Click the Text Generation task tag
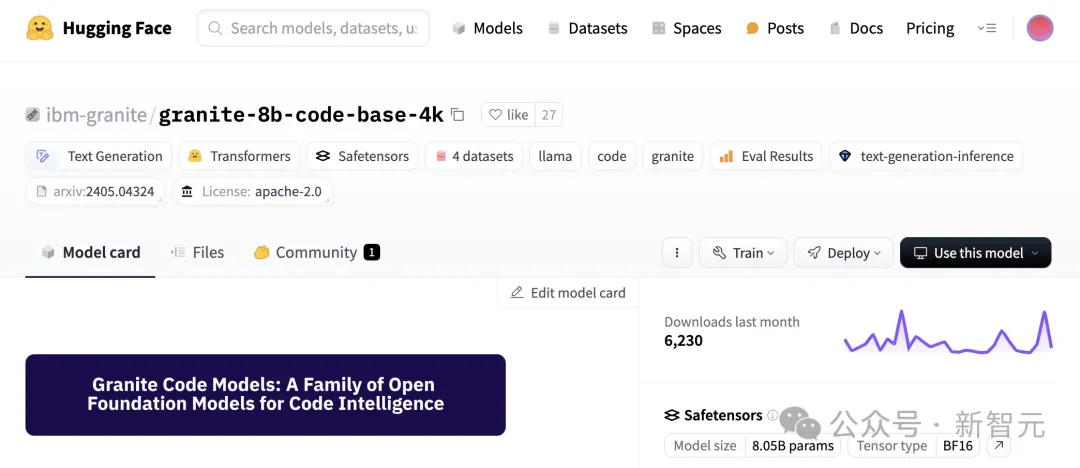The width and height of the screenshot is (1080, 468). pos(100,156)
